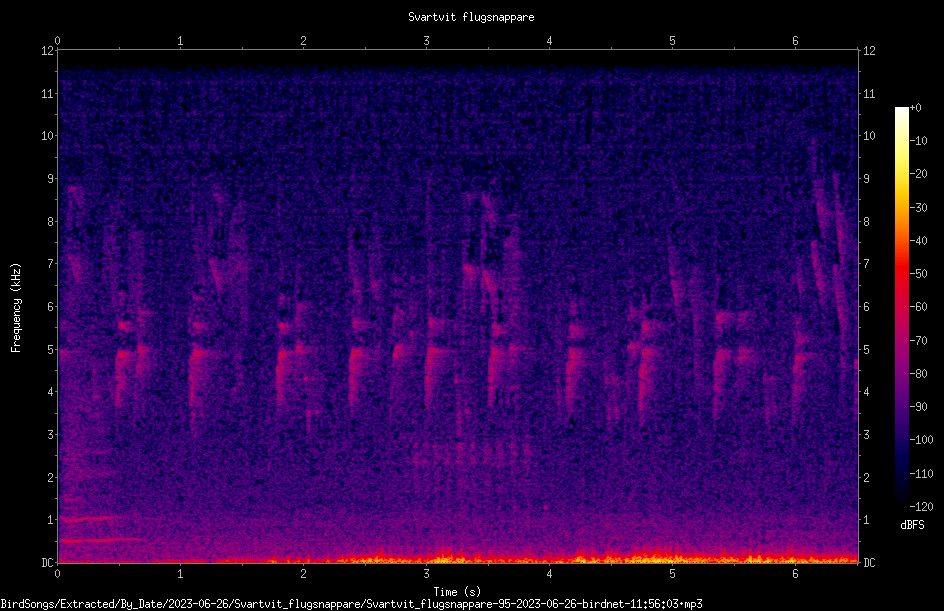Click "11" on the left frequency axis
The width and height of the screenshot is (944, 611).
click(47, 93)
